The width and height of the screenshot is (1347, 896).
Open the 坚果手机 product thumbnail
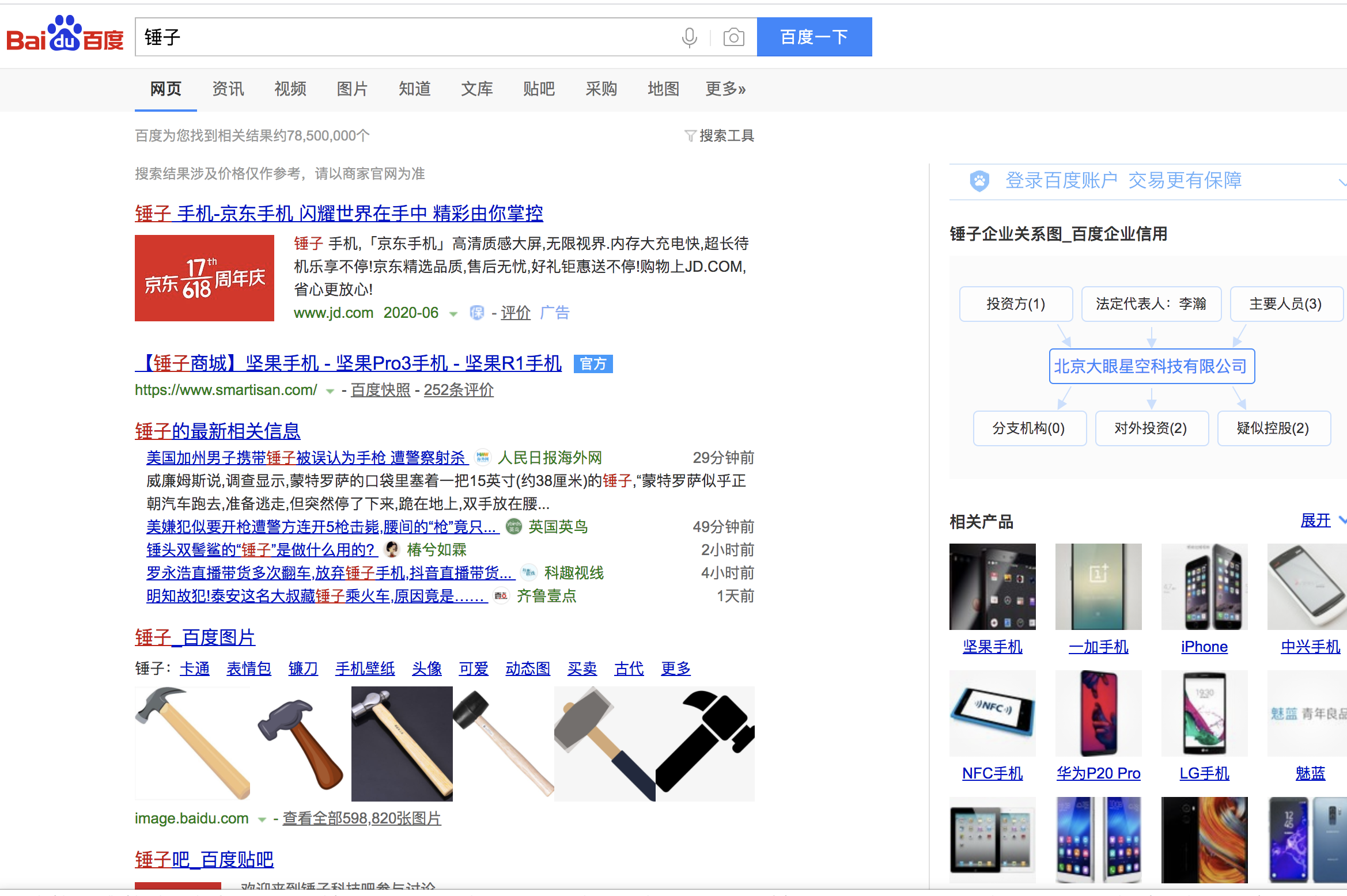click(992, 587)
